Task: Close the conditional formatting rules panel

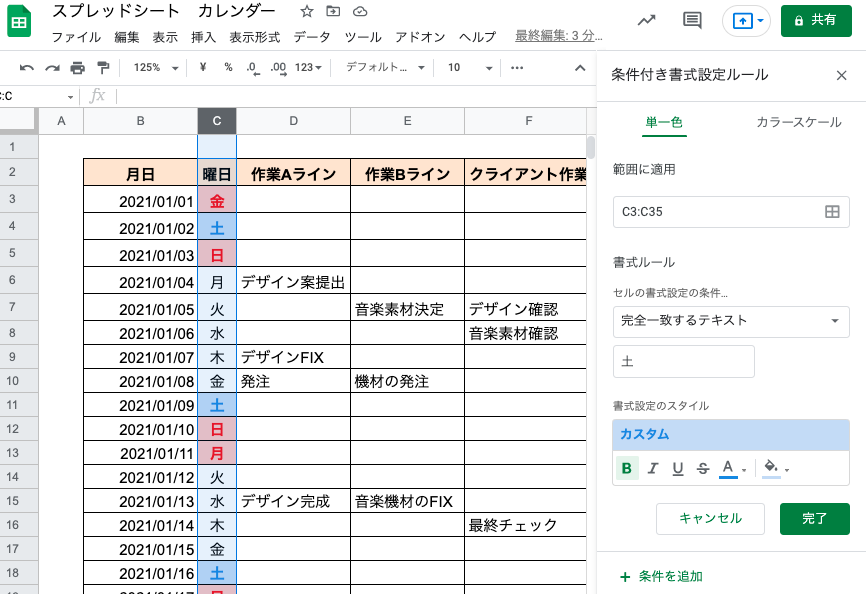Action: [x=841, y=75]
